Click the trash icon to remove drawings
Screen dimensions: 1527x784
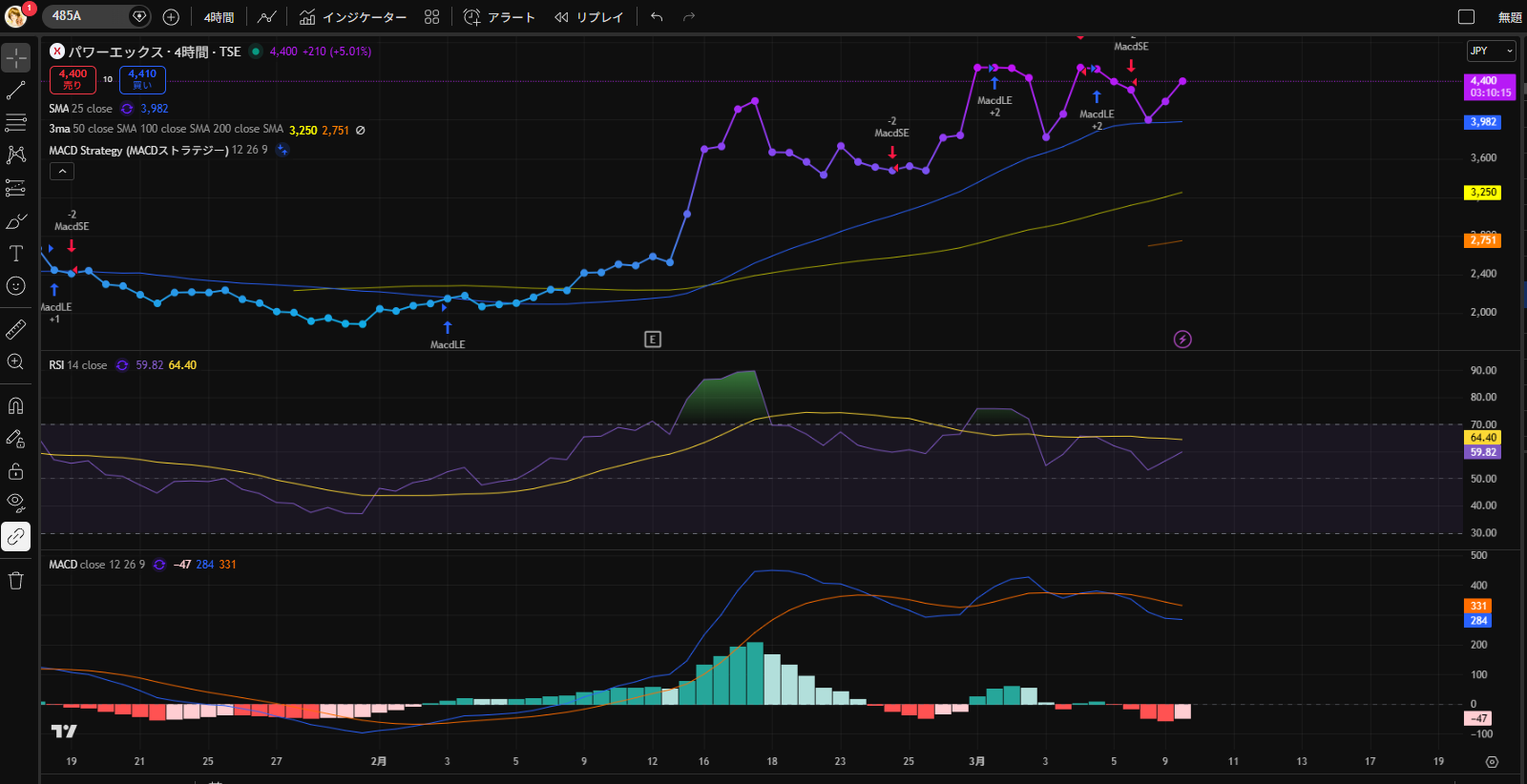coord(16,581)
